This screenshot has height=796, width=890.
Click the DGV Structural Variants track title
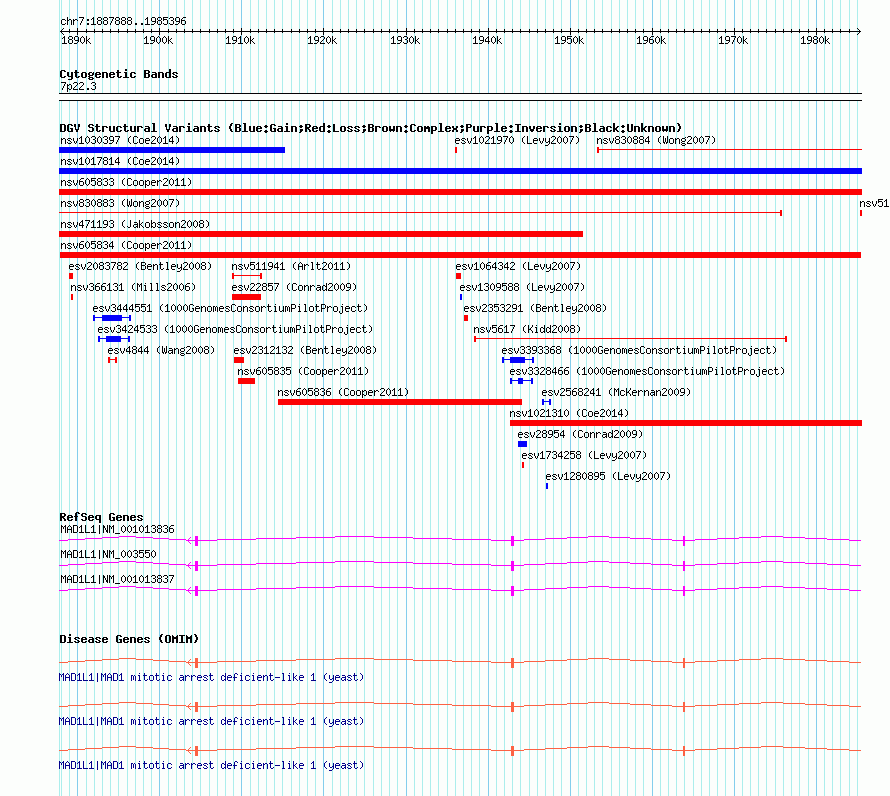click(371, 128)
